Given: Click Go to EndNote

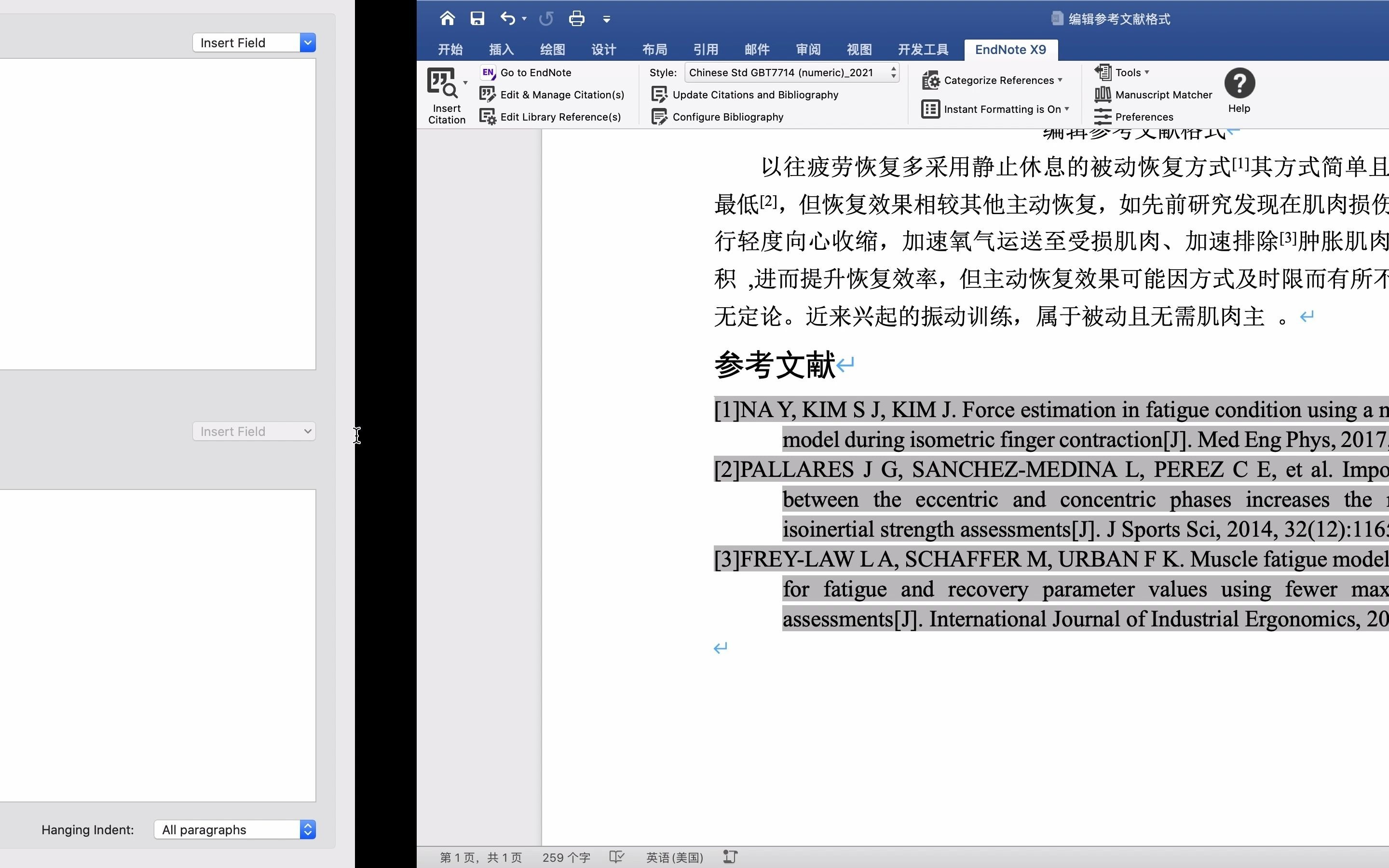Looking at the screenshot, I should click(x=526, y=72).
